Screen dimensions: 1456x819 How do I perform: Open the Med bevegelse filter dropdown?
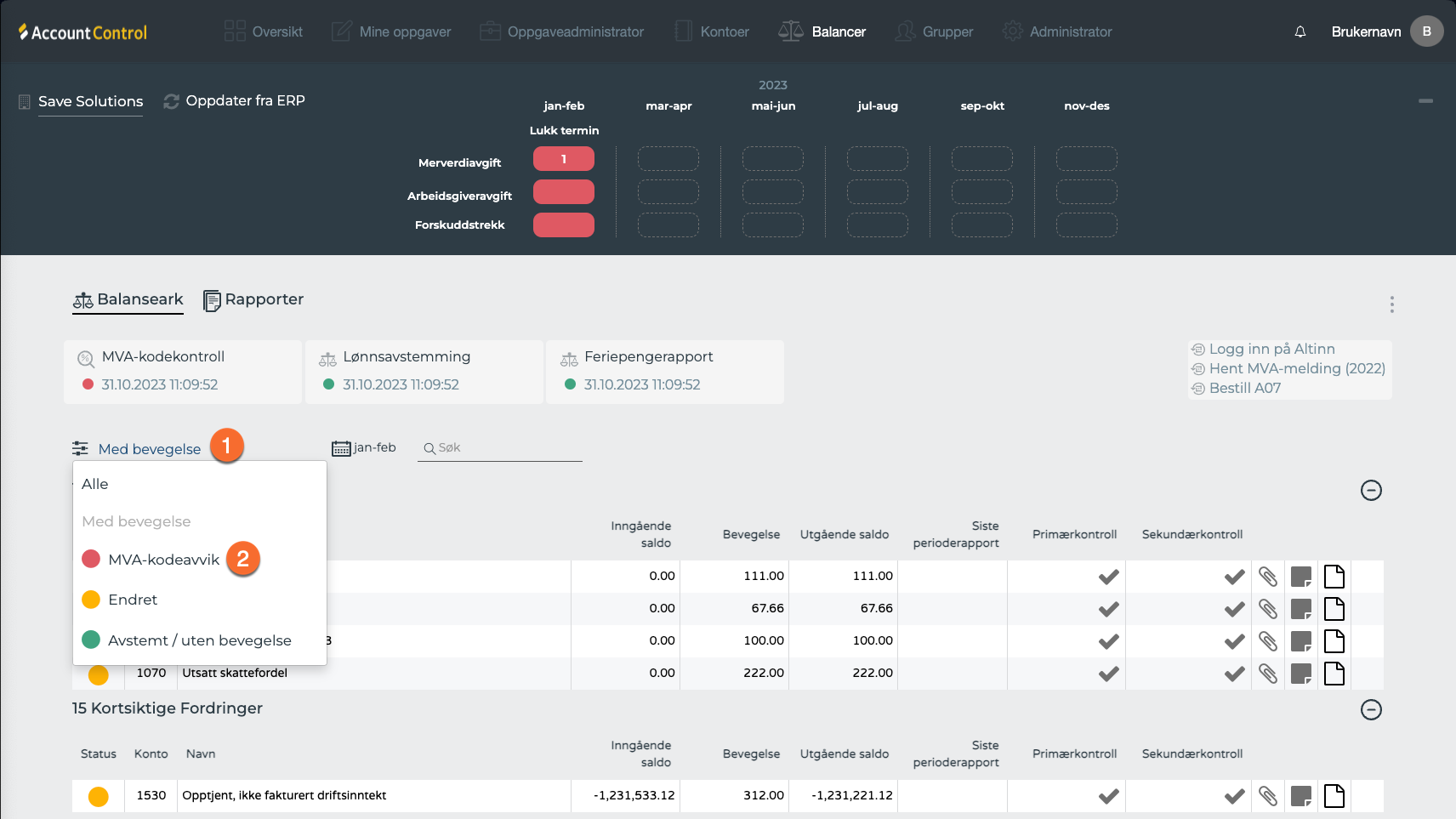149,449
